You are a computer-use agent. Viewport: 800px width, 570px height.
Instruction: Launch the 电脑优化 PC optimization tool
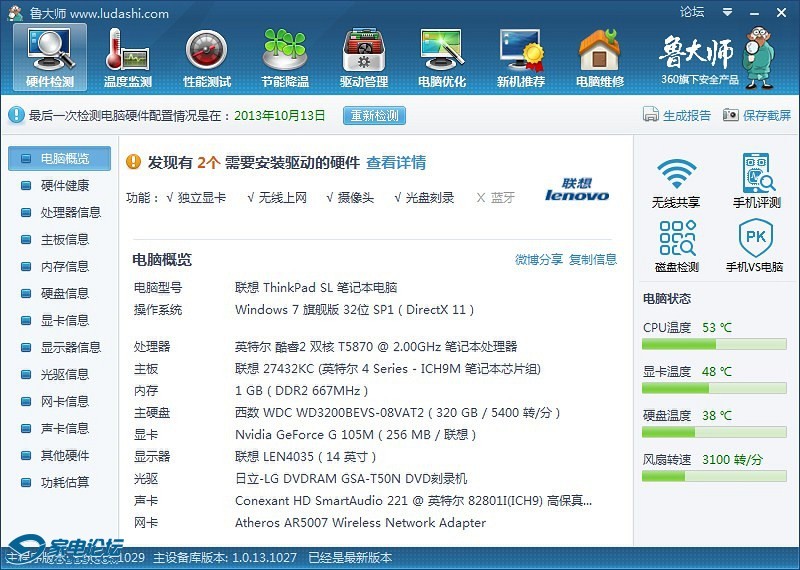pos(442,56)
